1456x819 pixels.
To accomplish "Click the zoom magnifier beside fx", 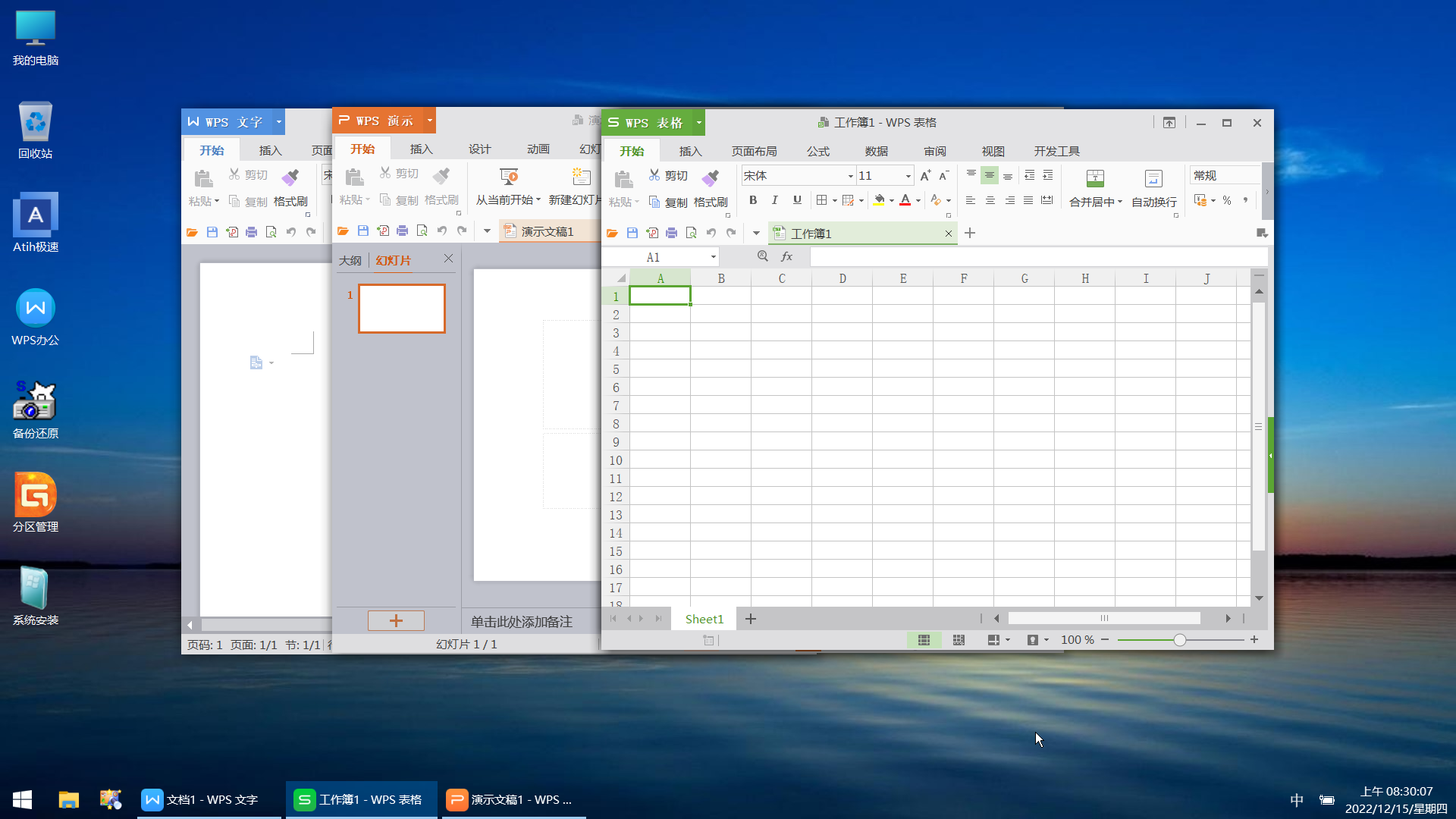I will point(763,256).
